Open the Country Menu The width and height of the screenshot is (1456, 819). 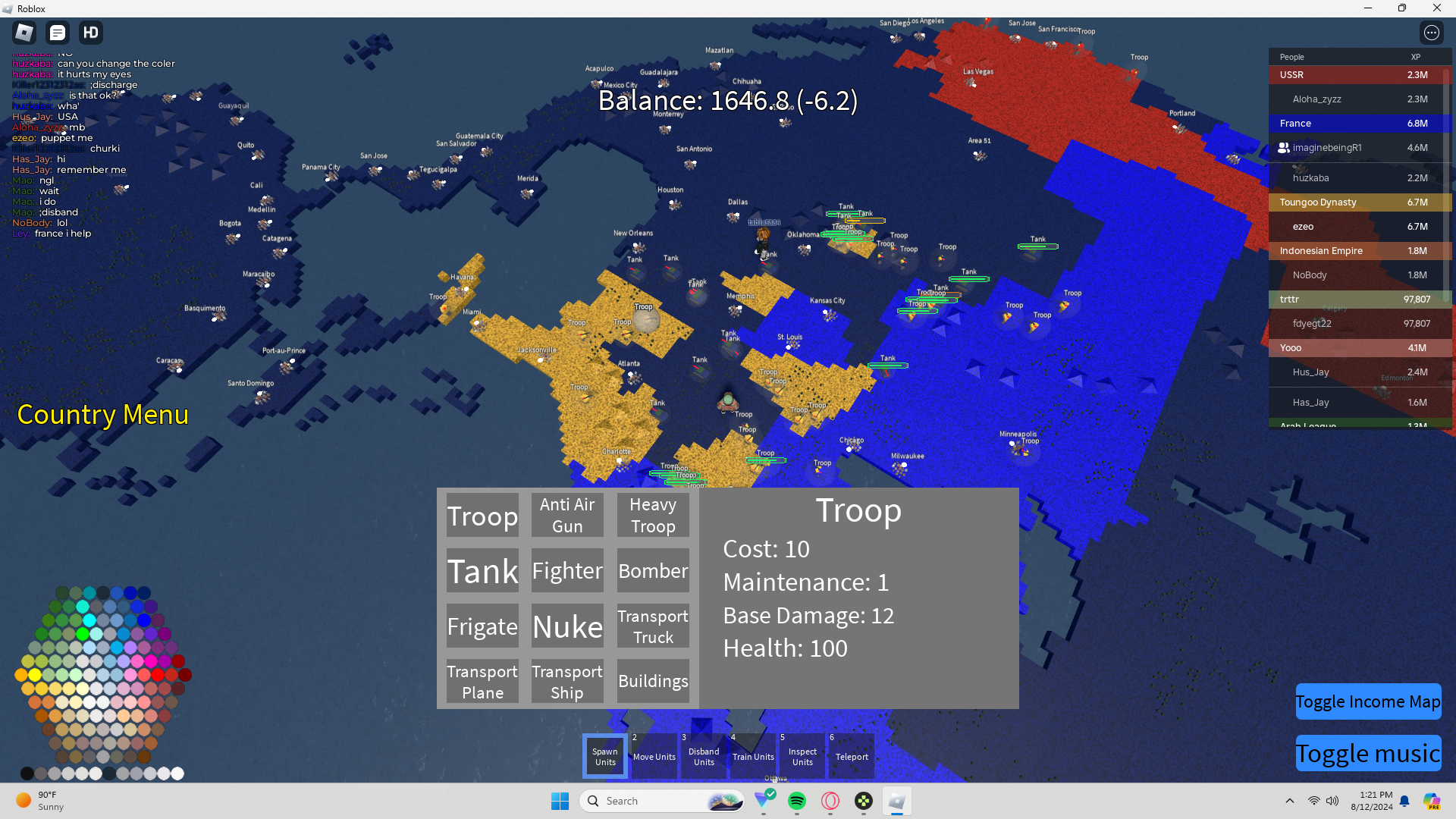pyautogui.click(x=103, y=415)
